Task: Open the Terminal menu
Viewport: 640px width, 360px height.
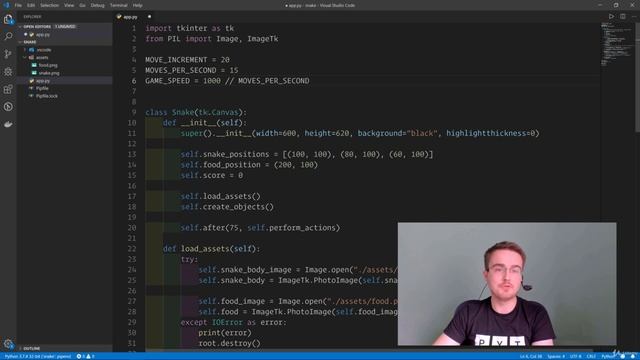Action: [119, 5]
